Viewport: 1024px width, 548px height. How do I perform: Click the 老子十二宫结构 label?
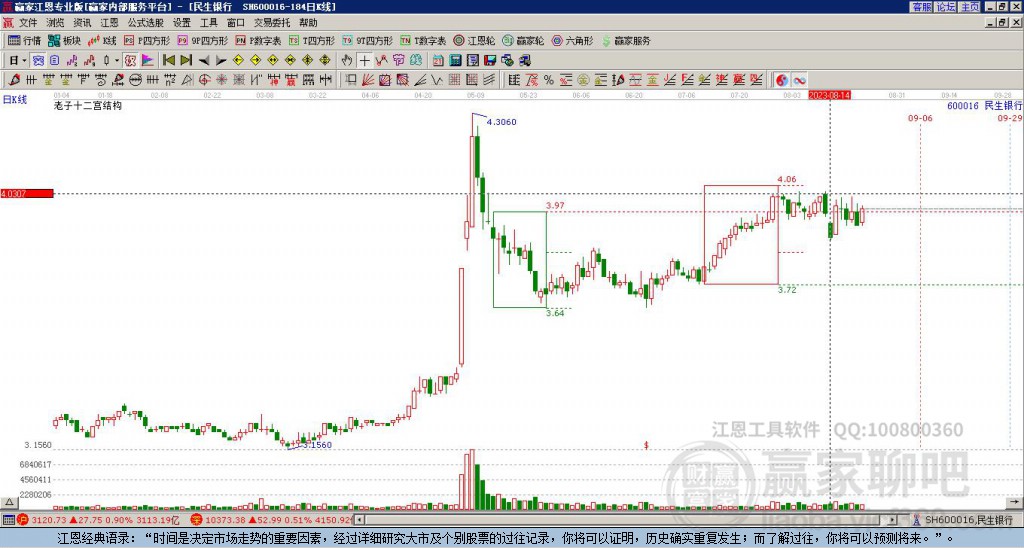point(88,105)
